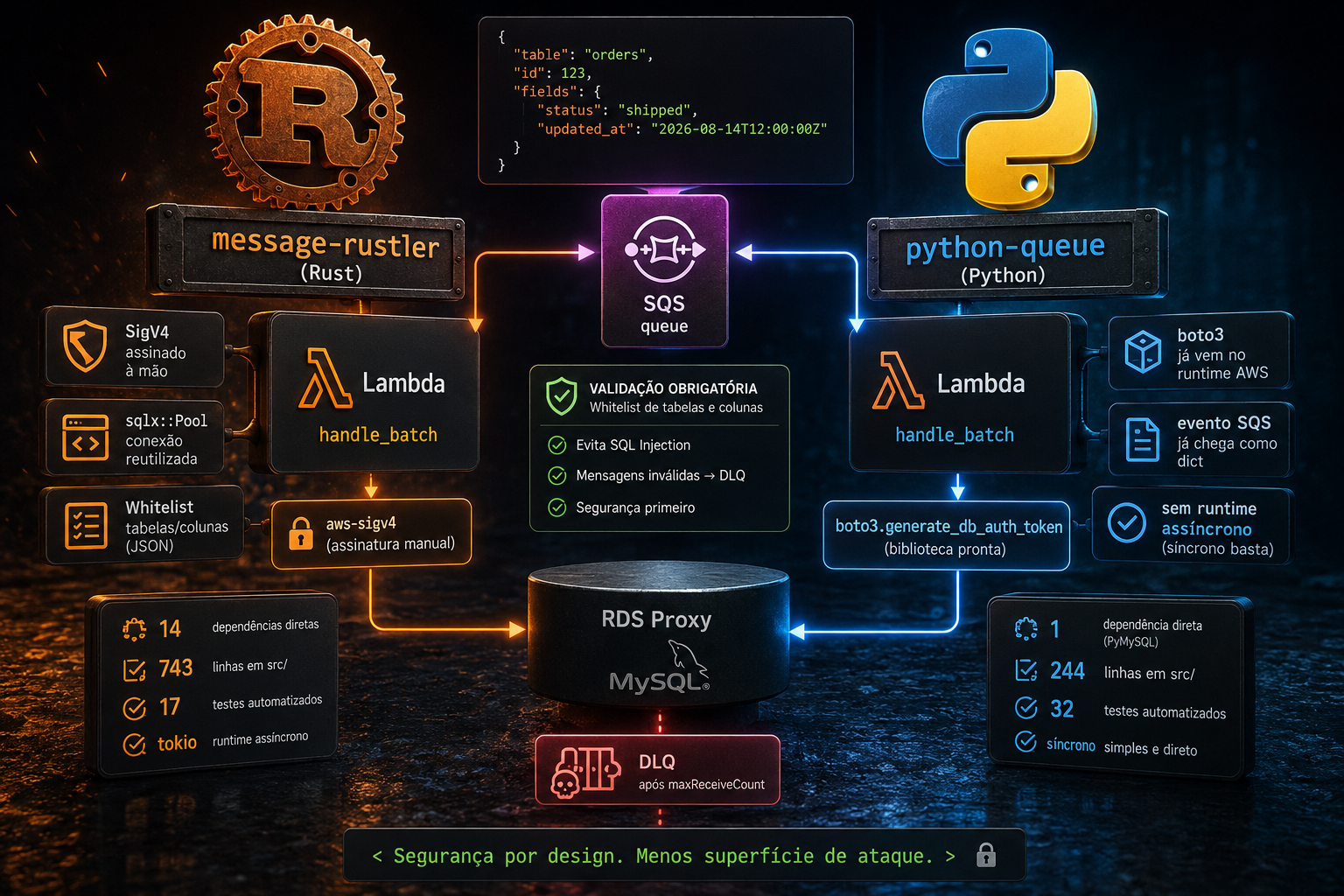Click the red DLQ label
The width and height of the screenshot is (1344, 896).
click(x=656, y=762)
